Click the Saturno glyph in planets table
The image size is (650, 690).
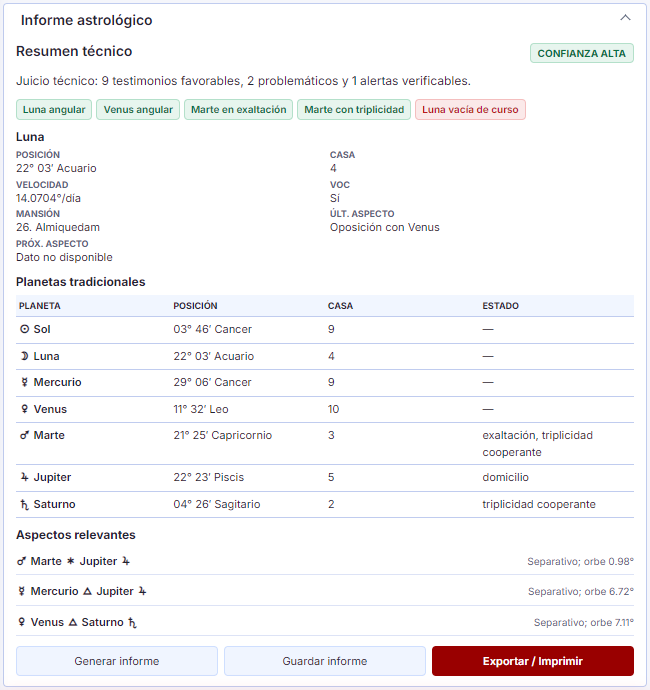pyautogui.click(x=25, y=504)
